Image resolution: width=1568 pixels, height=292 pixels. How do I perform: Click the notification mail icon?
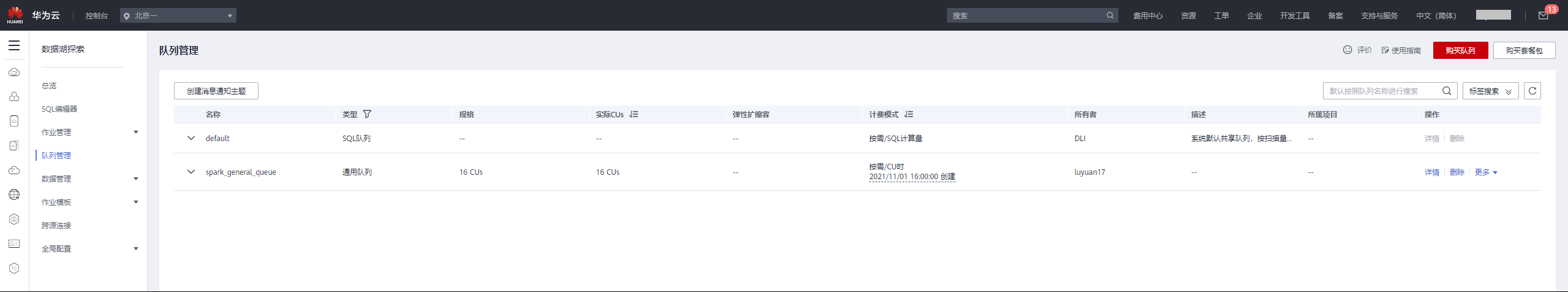pos(1543,15)
